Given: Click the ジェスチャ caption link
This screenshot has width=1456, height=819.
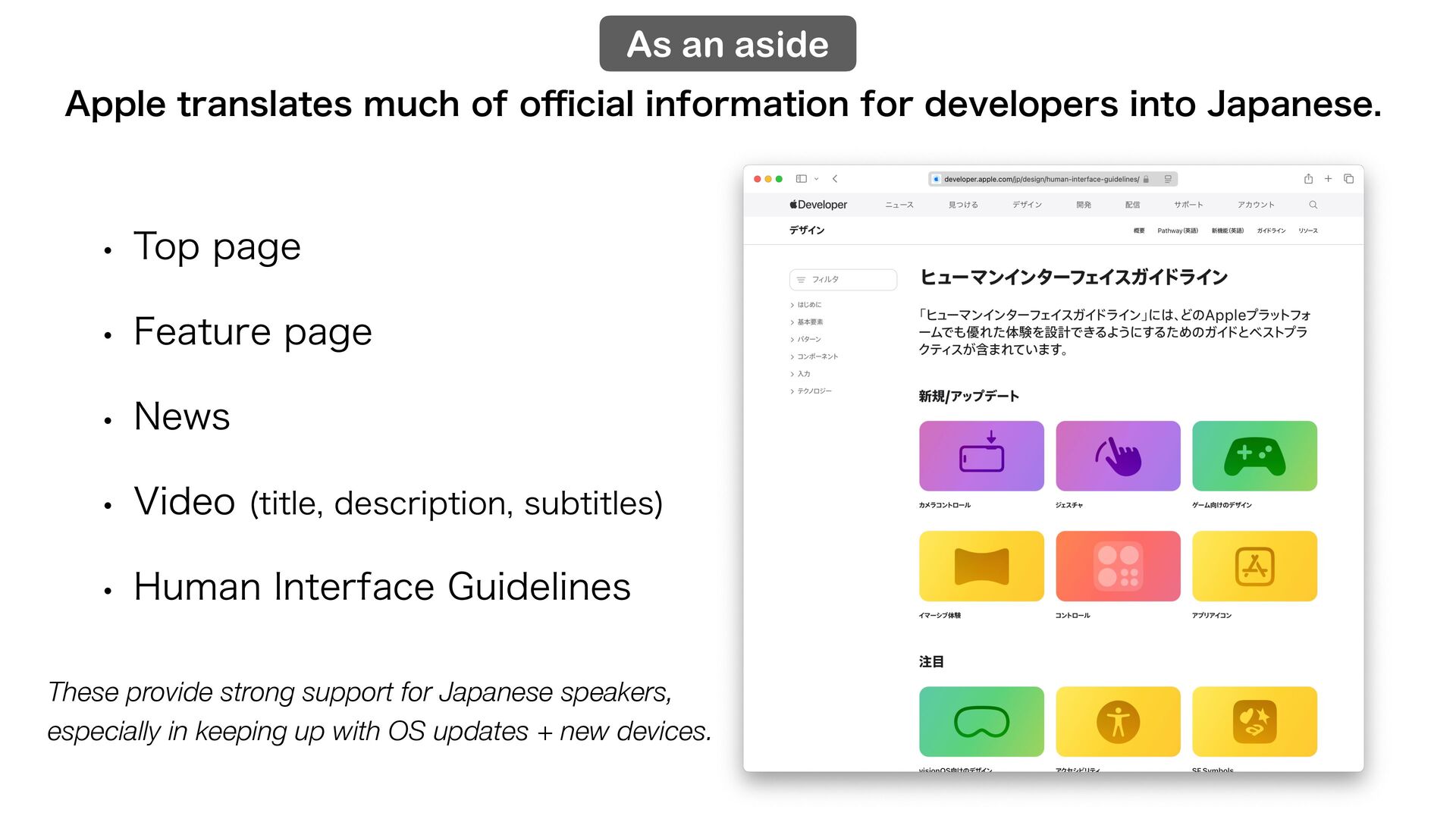Looking at the screenshot, I should coord(1069,505).
